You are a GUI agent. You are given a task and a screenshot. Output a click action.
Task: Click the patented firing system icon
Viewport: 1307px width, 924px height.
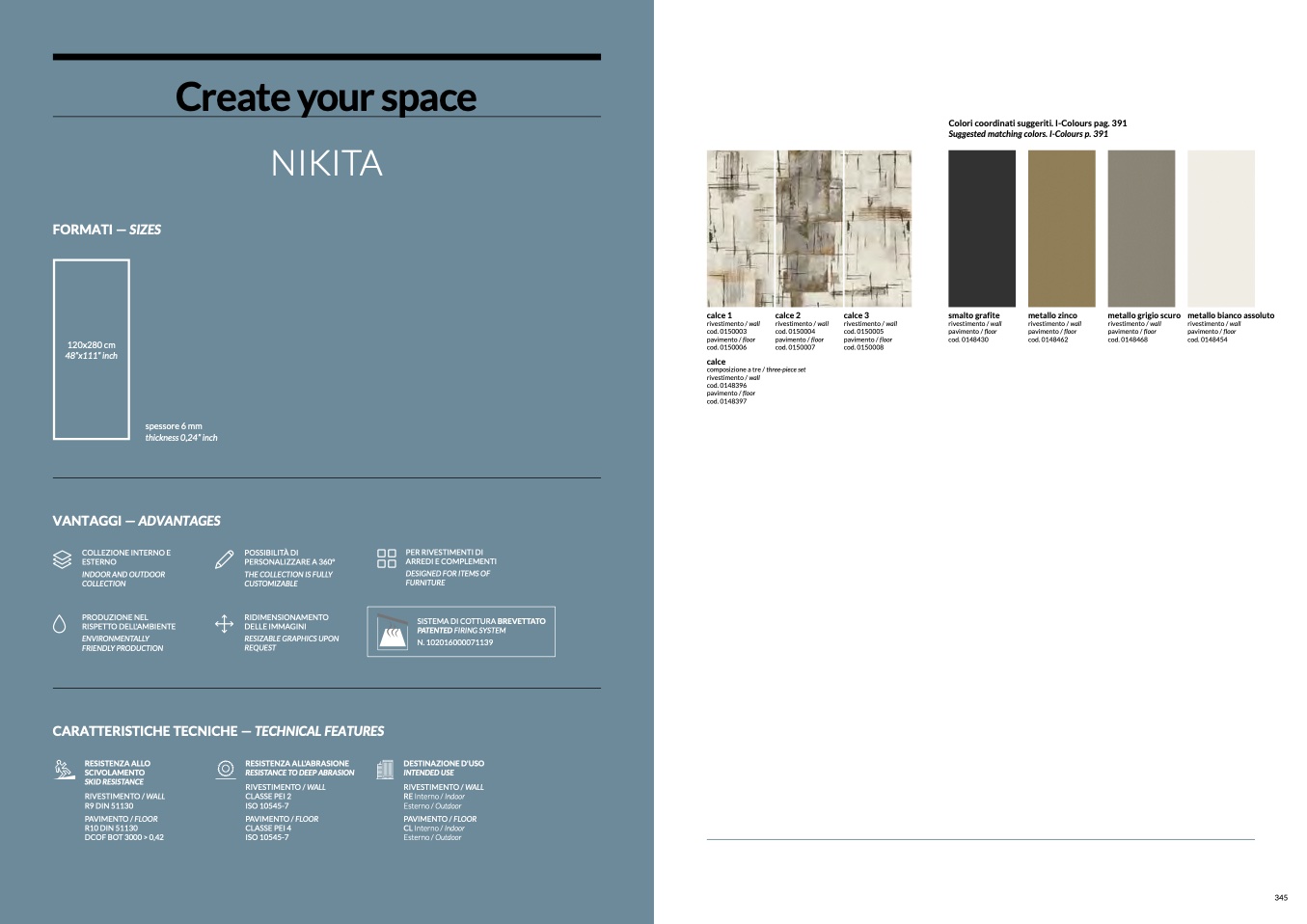tap(391, 631)
